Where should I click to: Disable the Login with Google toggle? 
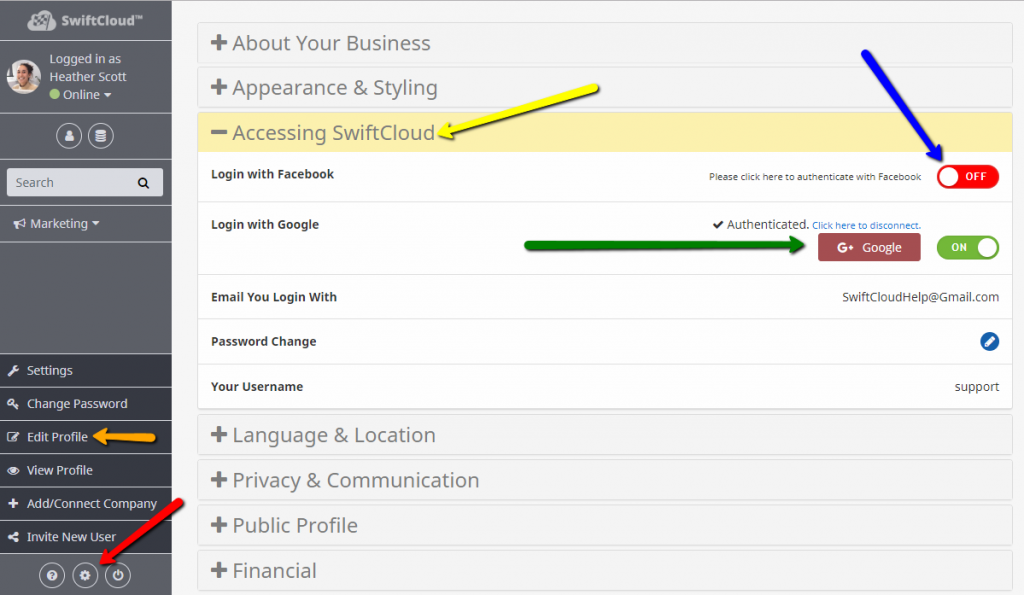tap(967, 247)
